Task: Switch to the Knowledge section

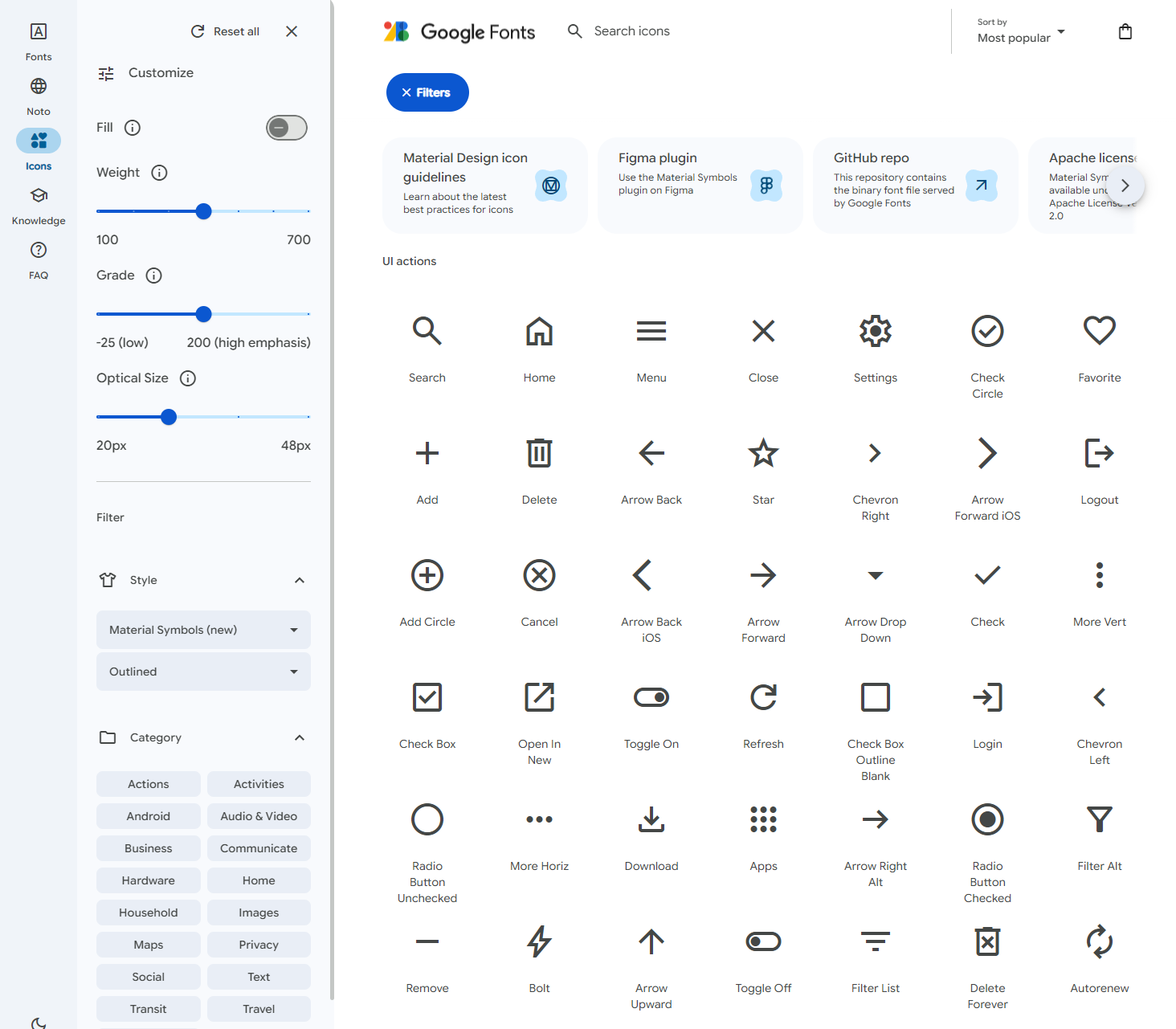Action: 39,206
